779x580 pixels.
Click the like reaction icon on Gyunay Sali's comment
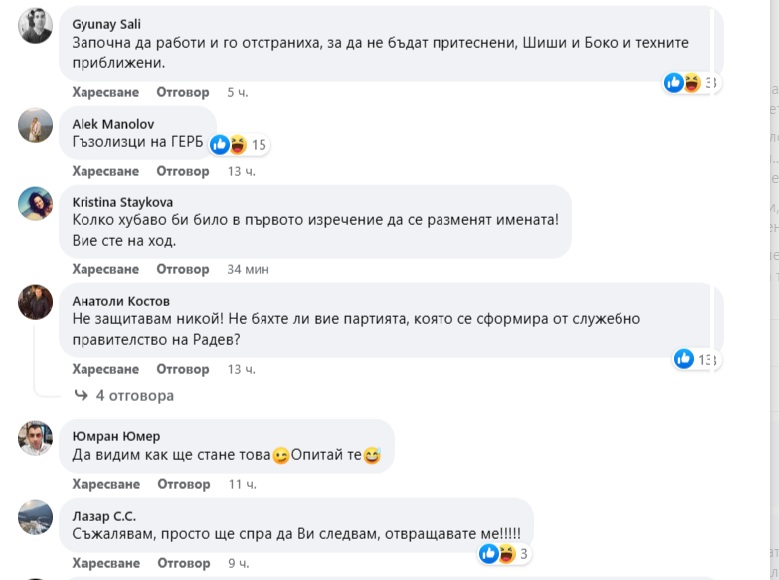pos(674,83)
